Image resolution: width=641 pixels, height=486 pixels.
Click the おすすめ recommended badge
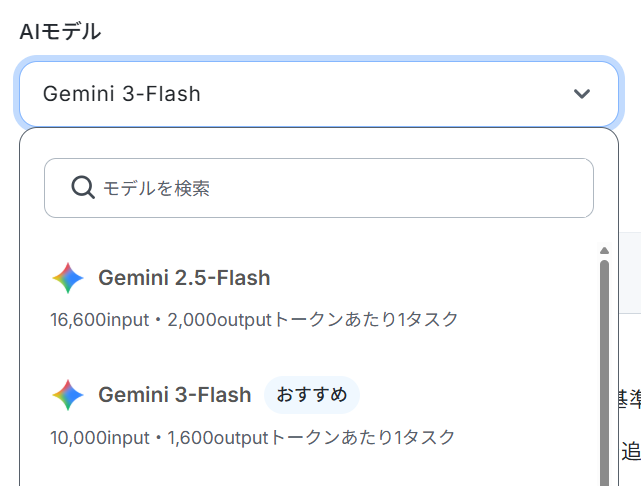pos(311,395)
